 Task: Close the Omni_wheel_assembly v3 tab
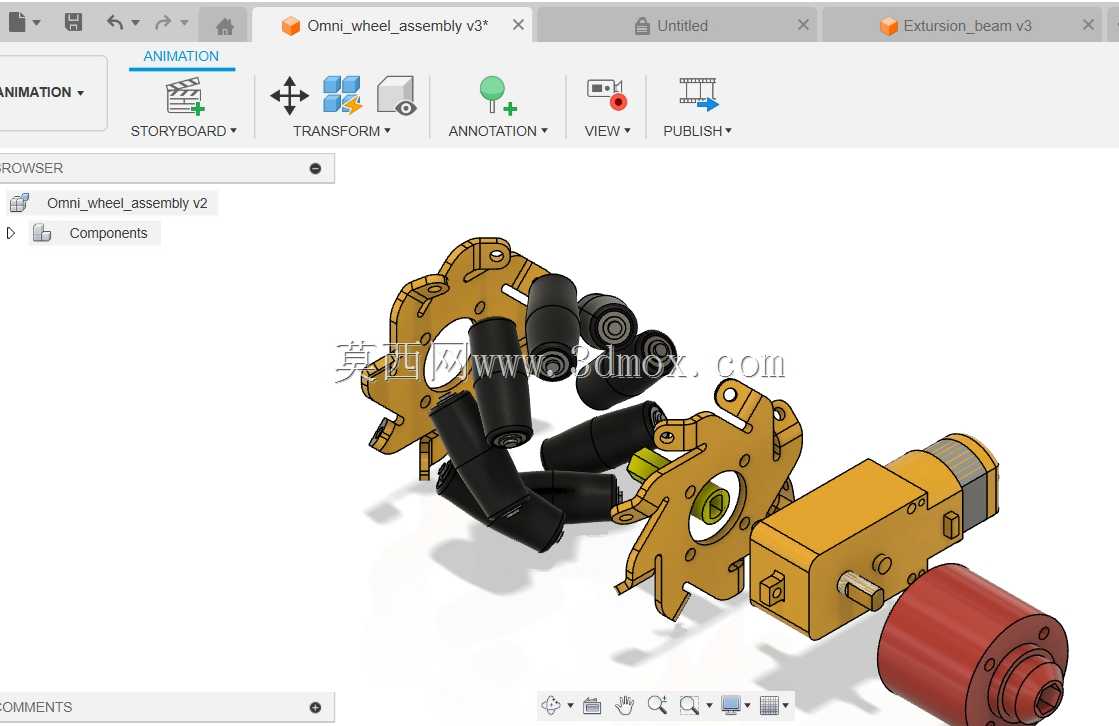[x=519, y=25]
